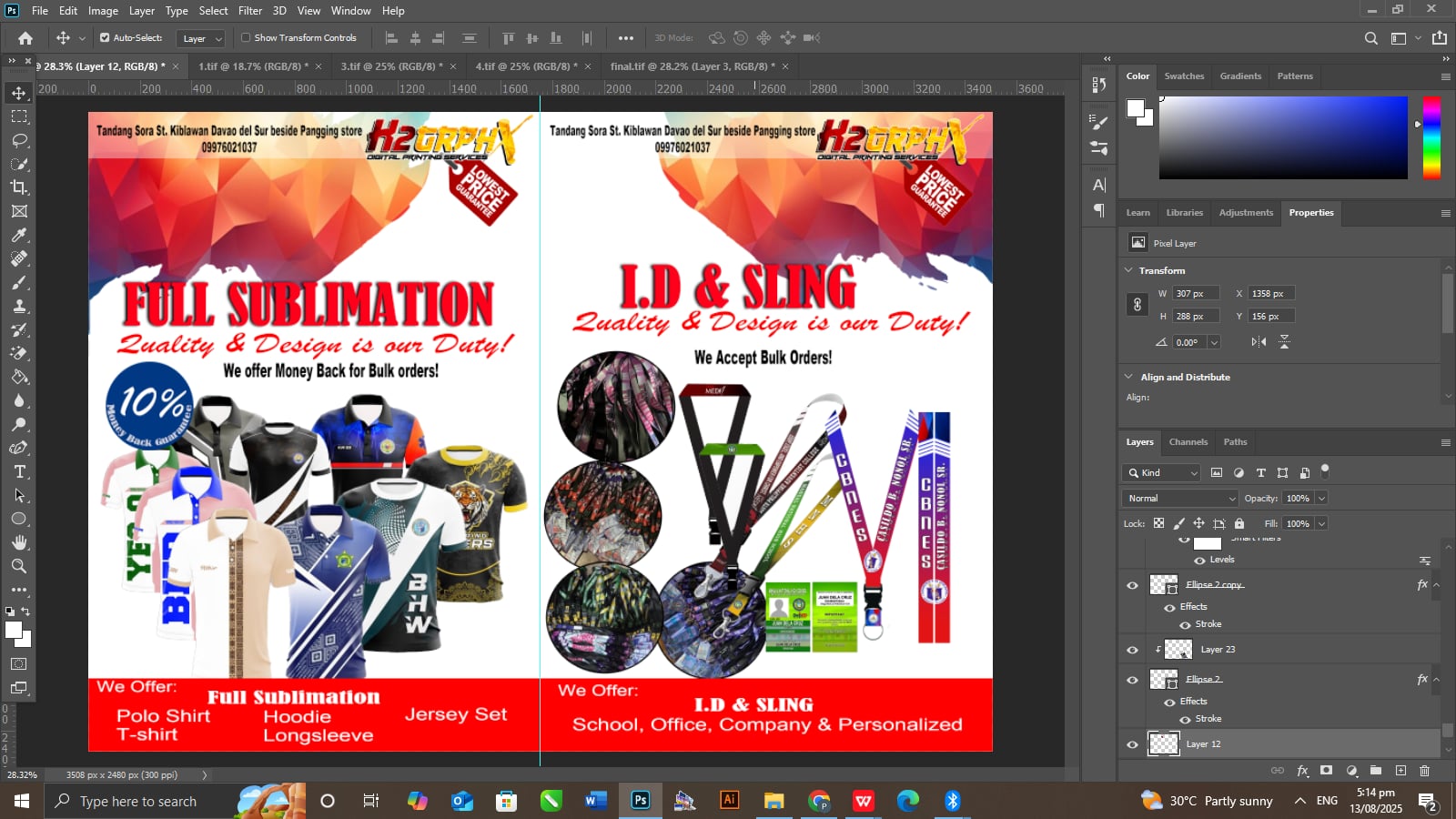Screen dimensions: 1456x819
Task: Choose the Zoom tool in toolbar
Action: (x=18, y=566)
